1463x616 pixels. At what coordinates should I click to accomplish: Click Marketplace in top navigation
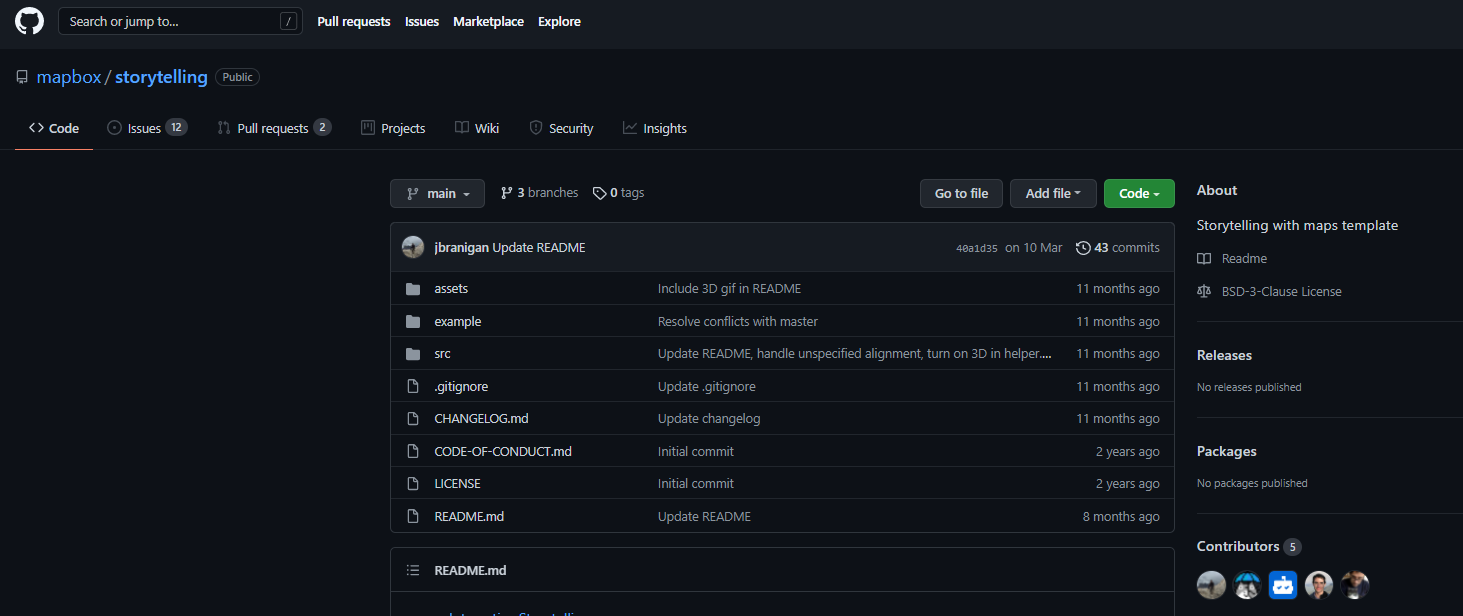tap(488, 21)
